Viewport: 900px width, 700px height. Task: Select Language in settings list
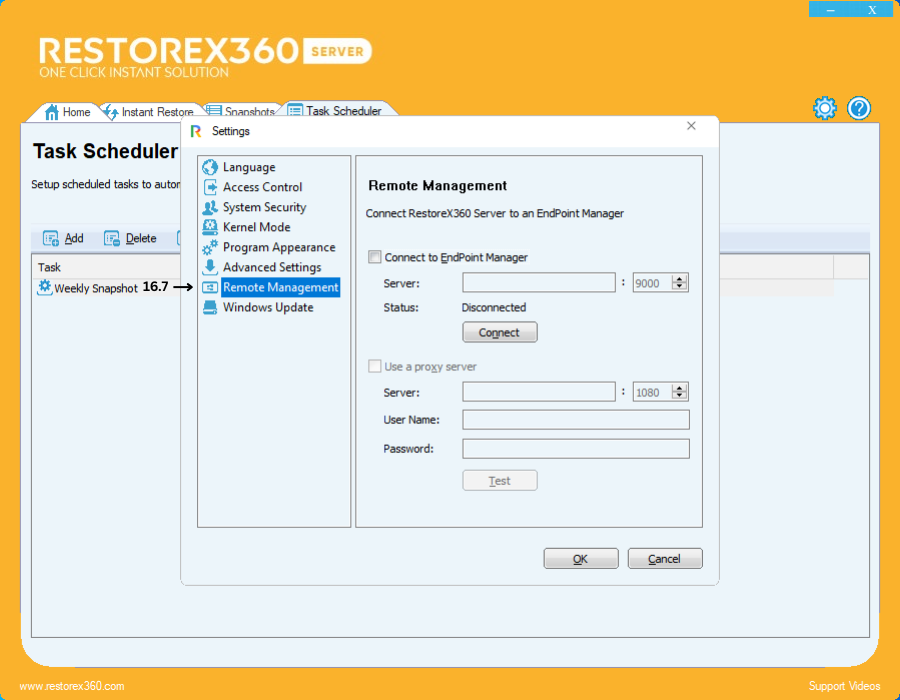249,167
